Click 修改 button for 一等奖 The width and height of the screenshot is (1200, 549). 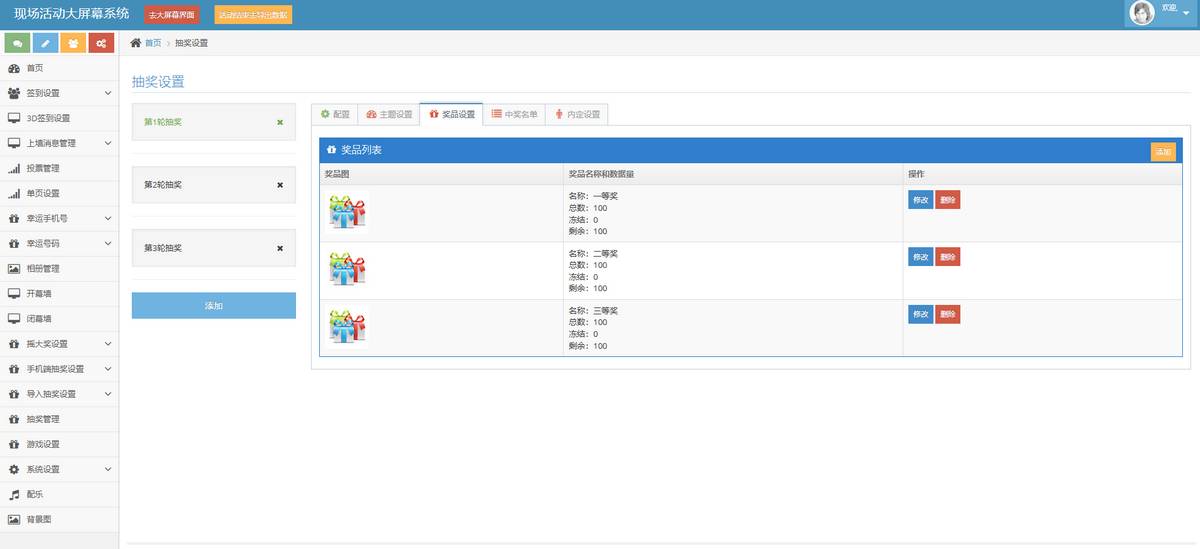[x=920, y=200]
